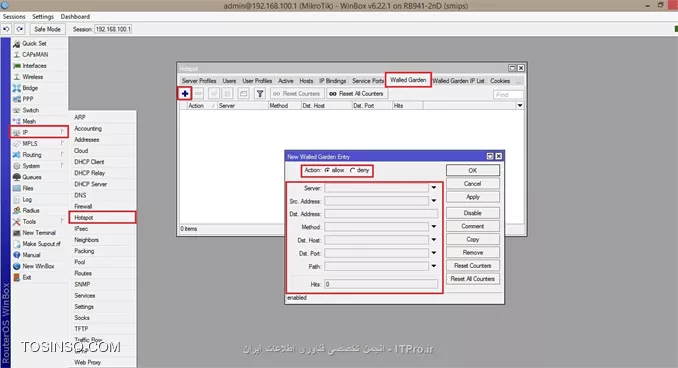Select the allow action radio button

[327, 170]
